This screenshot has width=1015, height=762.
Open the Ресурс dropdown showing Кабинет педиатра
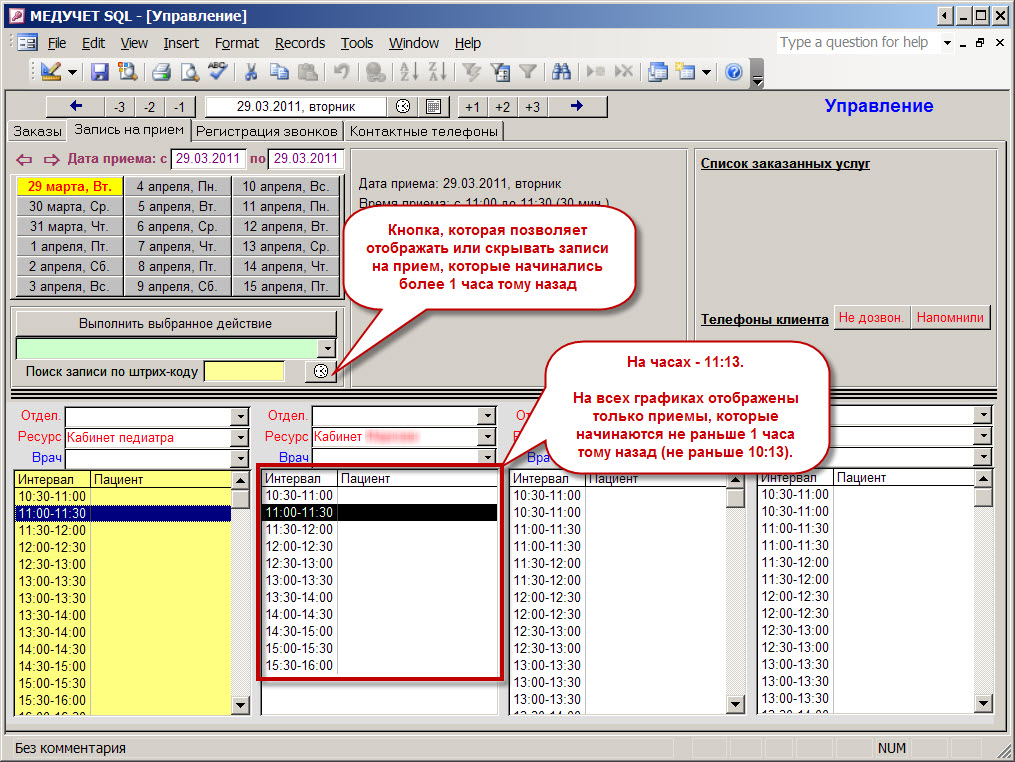(x=240, y=438)
